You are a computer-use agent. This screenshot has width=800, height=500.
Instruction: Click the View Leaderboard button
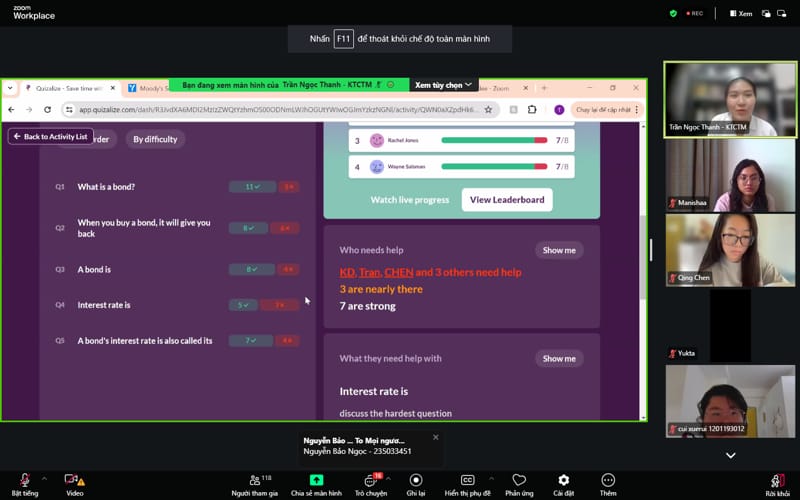[507, 199]
